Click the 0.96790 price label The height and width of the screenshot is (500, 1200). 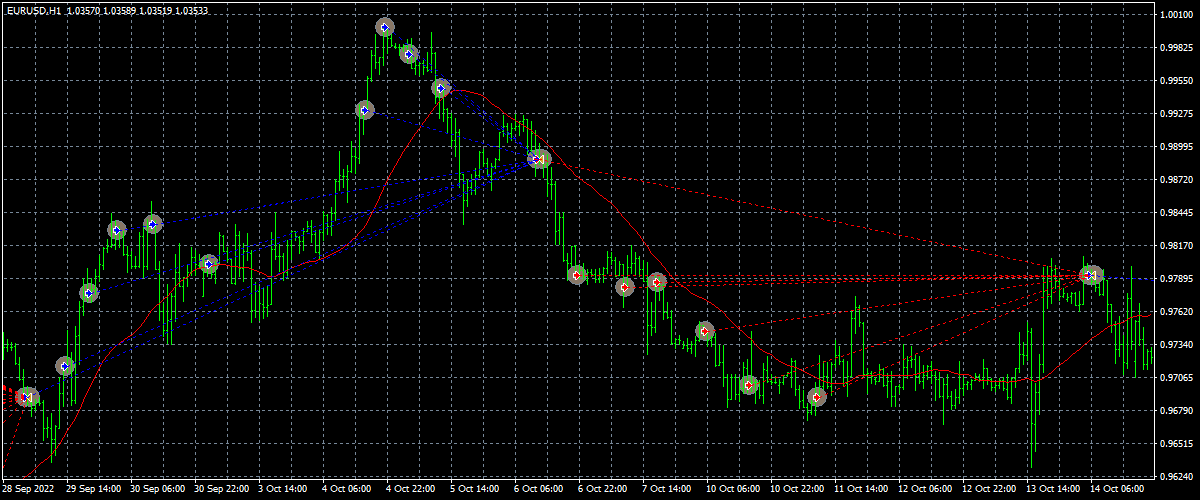[1175, 411]
